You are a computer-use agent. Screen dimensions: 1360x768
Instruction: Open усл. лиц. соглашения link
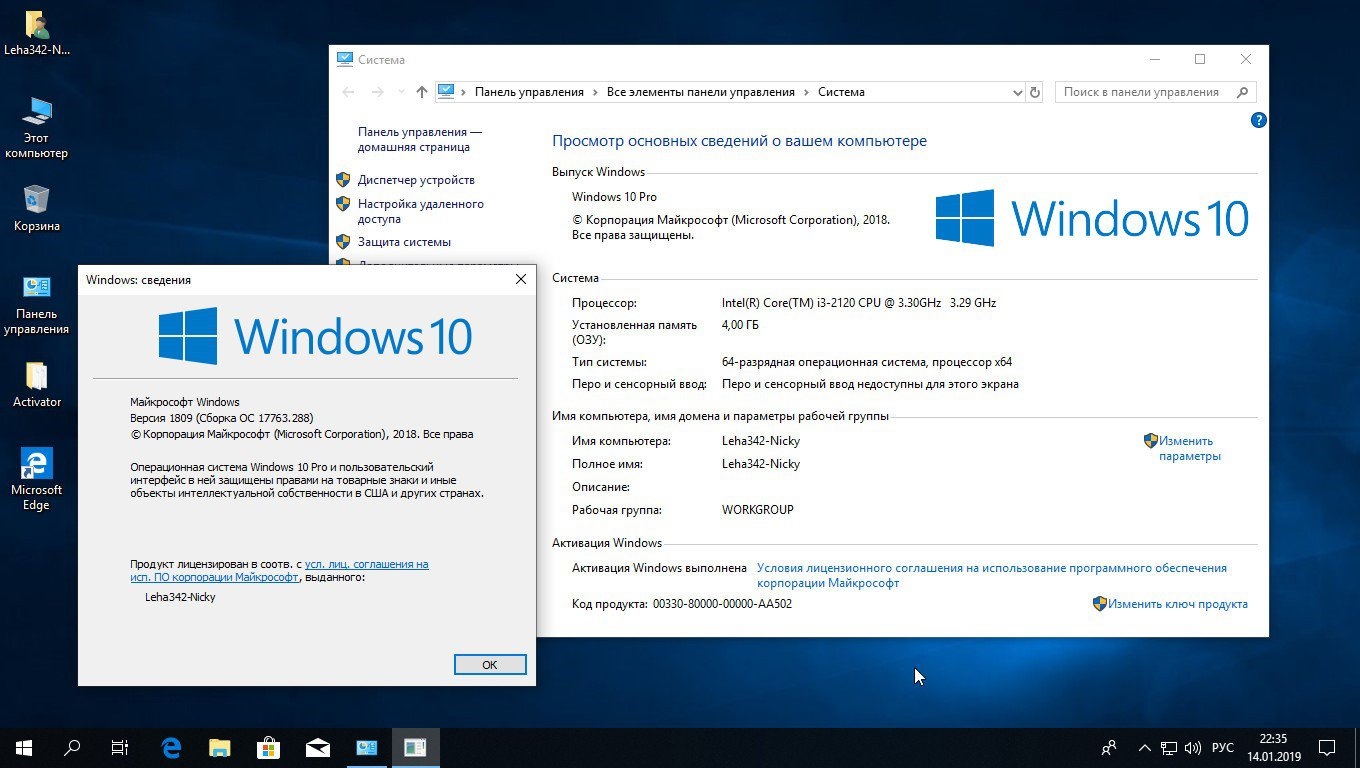tap(366, 564)
